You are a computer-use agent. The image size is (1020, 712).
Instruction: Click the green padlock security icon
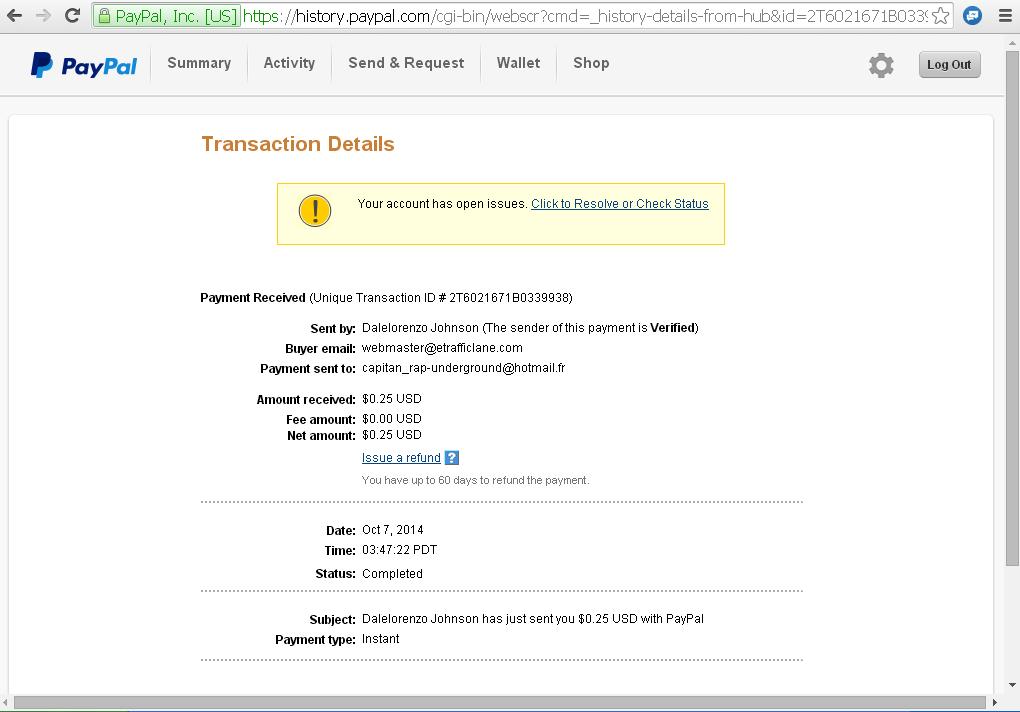click(104, 16)
